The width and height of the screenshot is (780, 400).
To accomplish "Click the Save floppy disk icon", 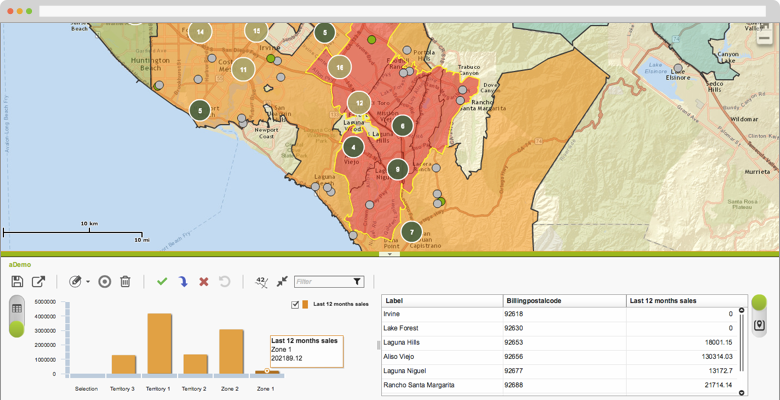I will pyautogui.click(x=17, y=282).
